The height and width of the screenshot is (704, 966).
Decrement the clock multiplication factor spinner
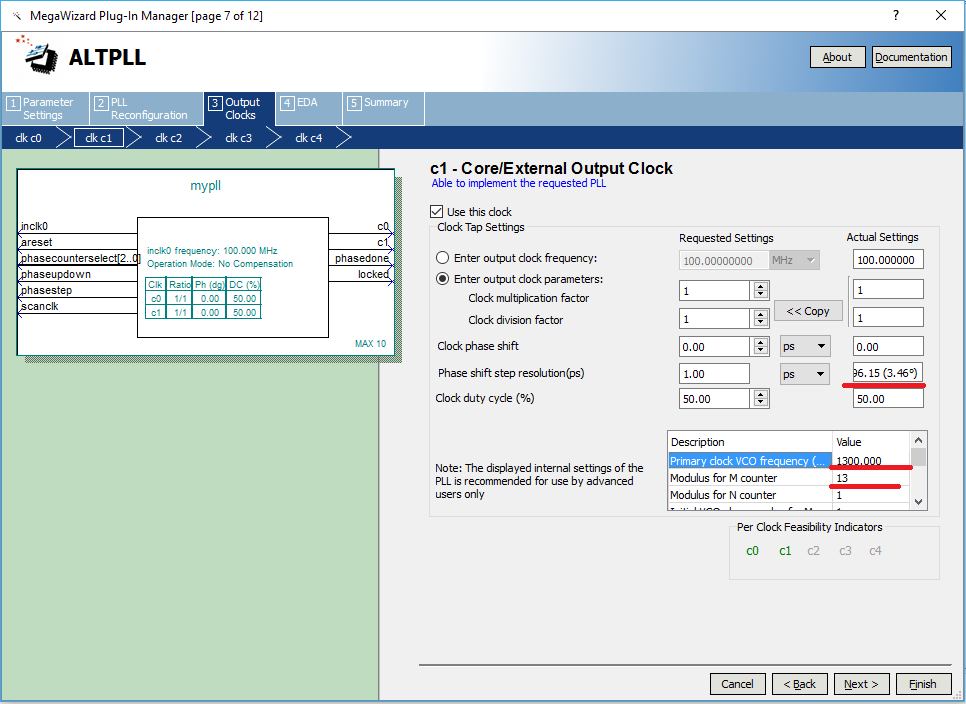click(761, 294)
